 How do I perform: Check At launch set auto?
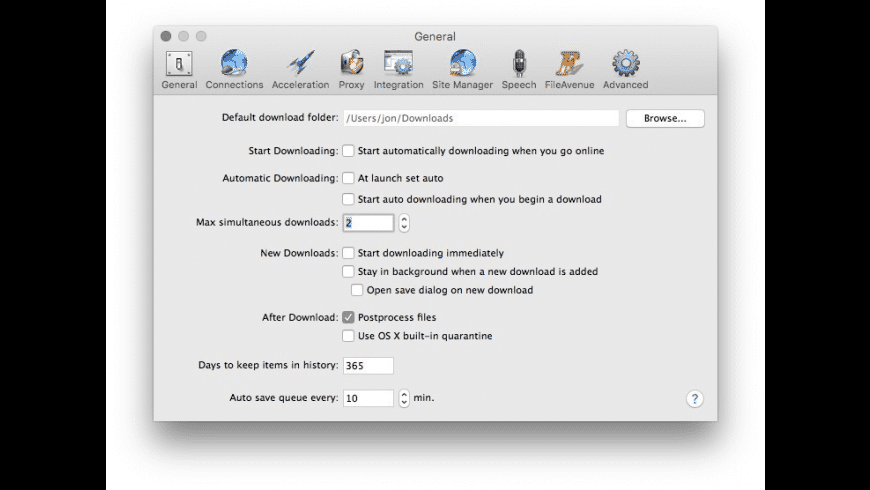click(x=348, y=178)
